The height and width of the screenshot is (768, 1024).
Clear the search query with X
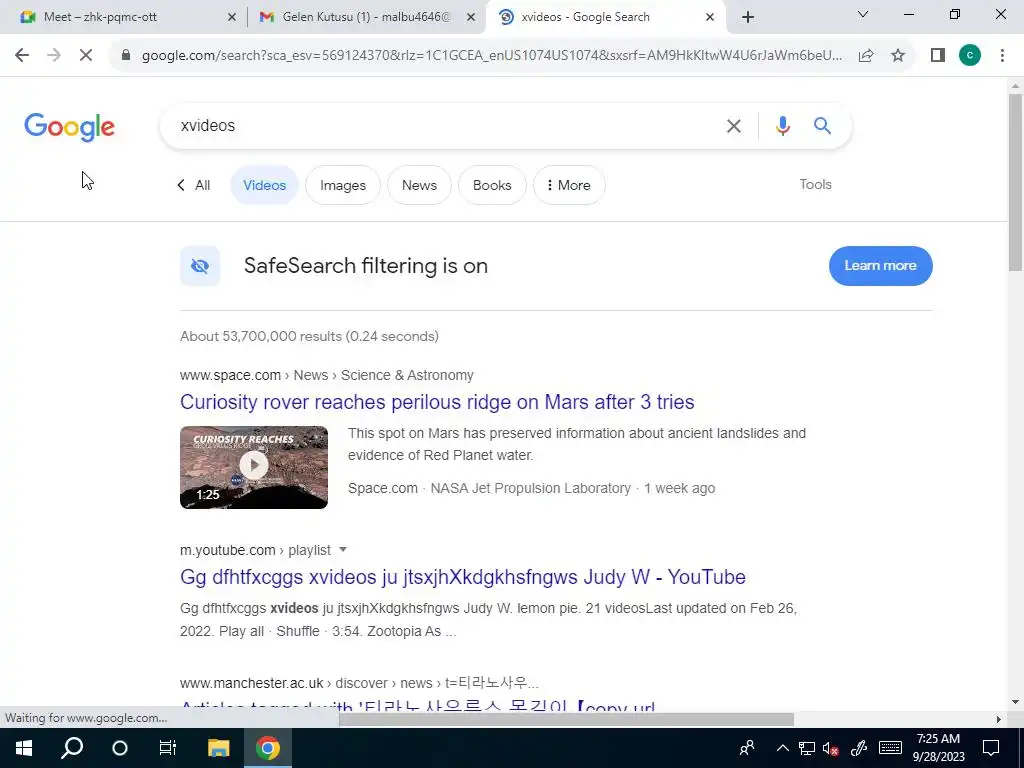[734, 126]
